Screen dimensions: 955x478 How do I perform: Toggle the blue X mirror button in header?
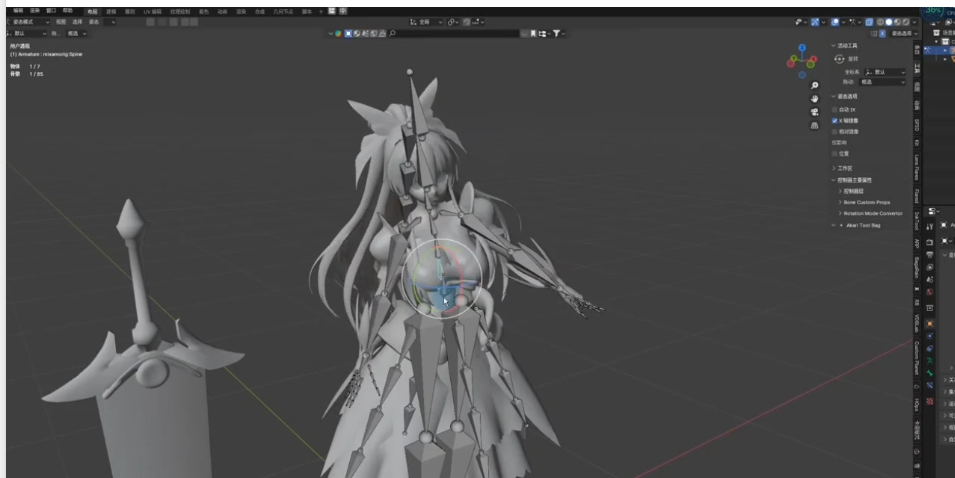pos(882,33)
